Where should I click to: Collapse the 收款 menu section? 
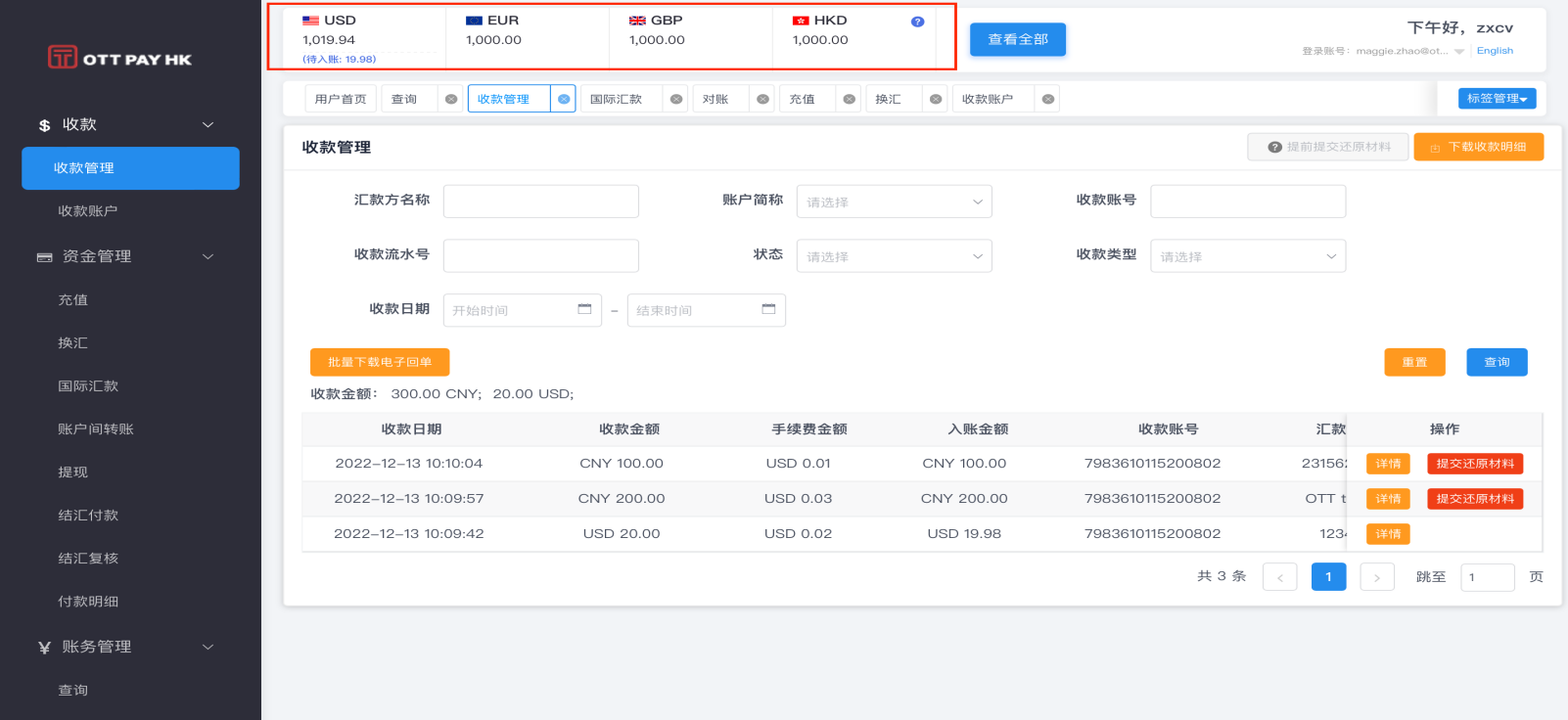click(208, 125)
